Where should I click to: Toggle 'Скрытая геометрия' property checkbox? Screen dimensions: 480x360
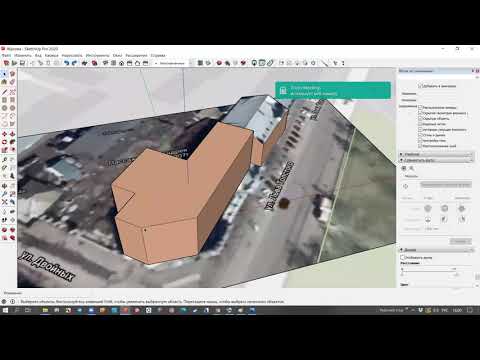point(420,113)
